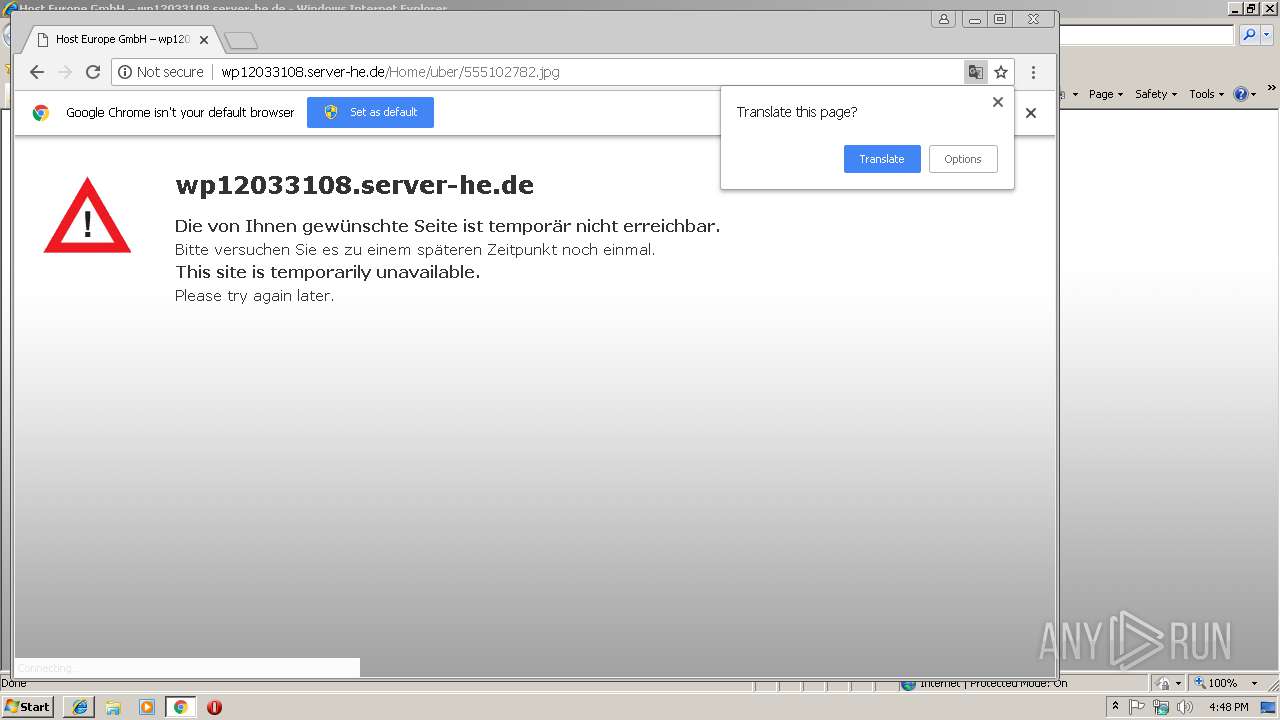
Task: Set Chrome as default browser
Action: (370, 112)
